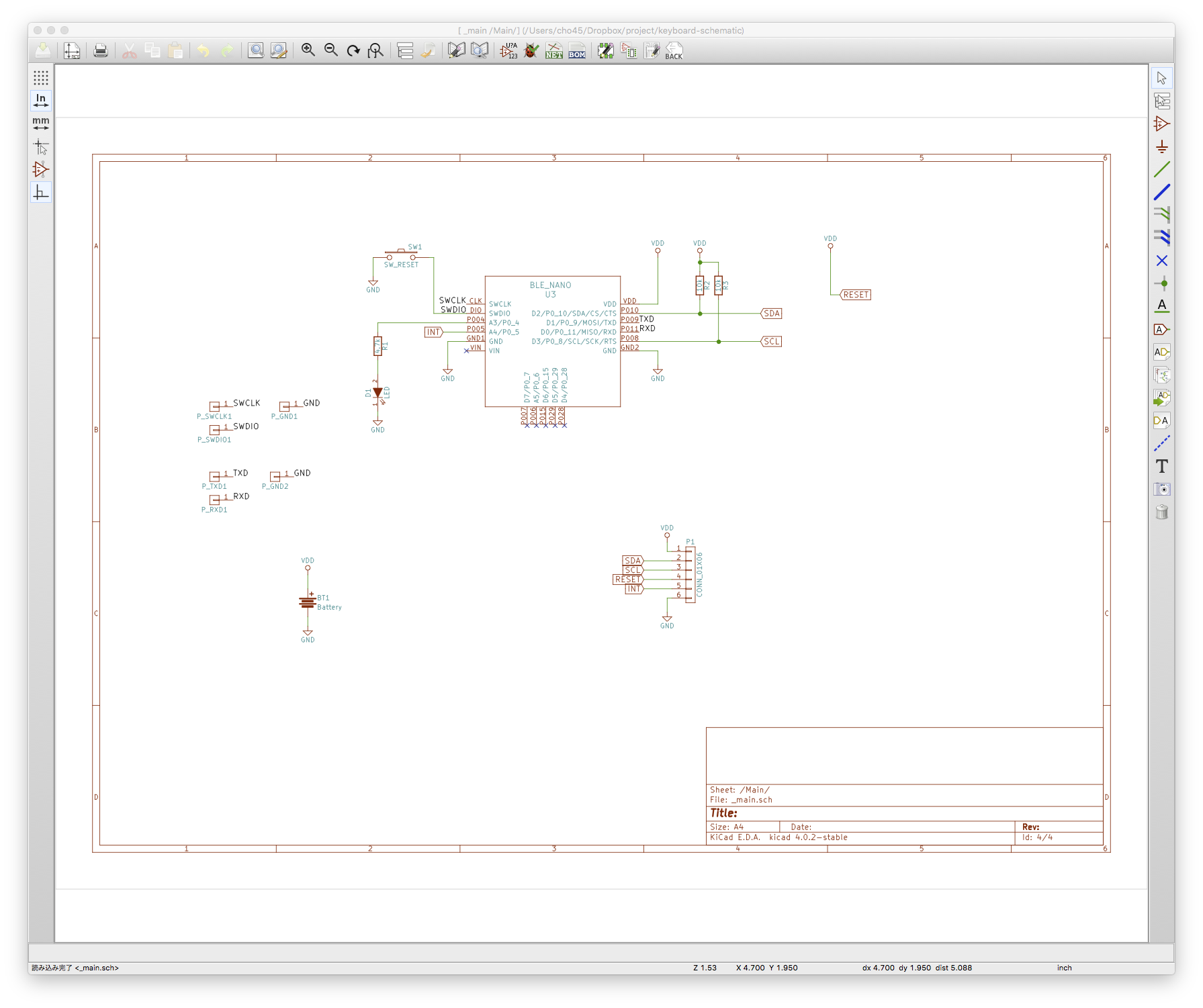
Task: Toggle the cursor shape option
Action: (x=41, y=146)
